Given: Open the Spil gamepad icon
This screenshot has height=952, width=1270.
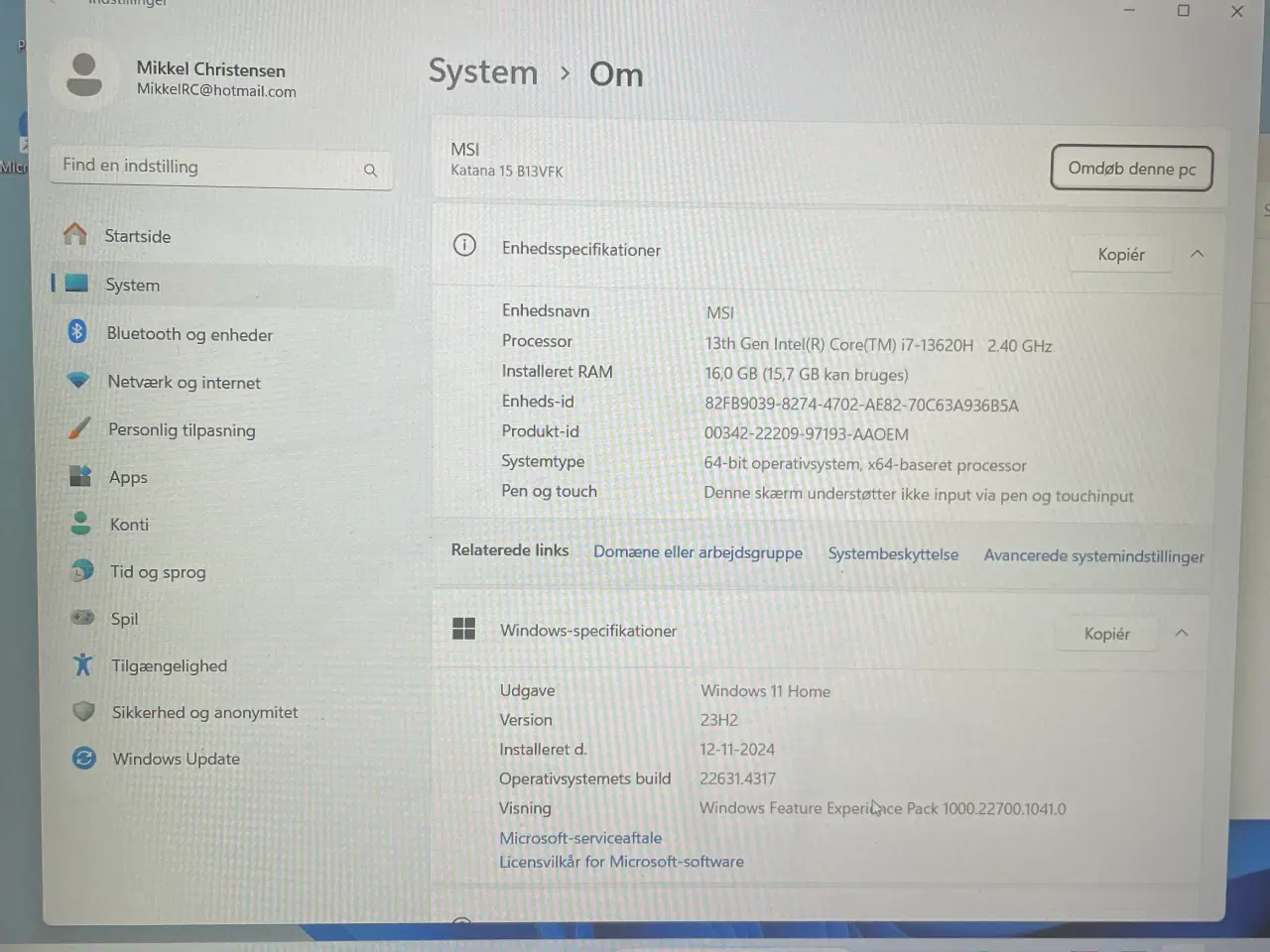Looking at the screenshot, I should (x=82, y=618).
